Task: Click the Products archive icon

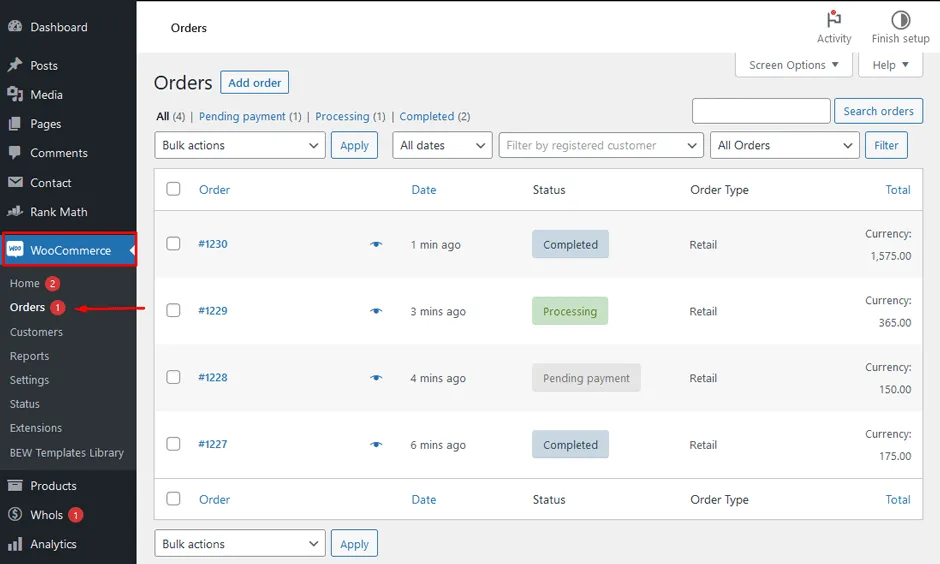Action: pos(15,485)
